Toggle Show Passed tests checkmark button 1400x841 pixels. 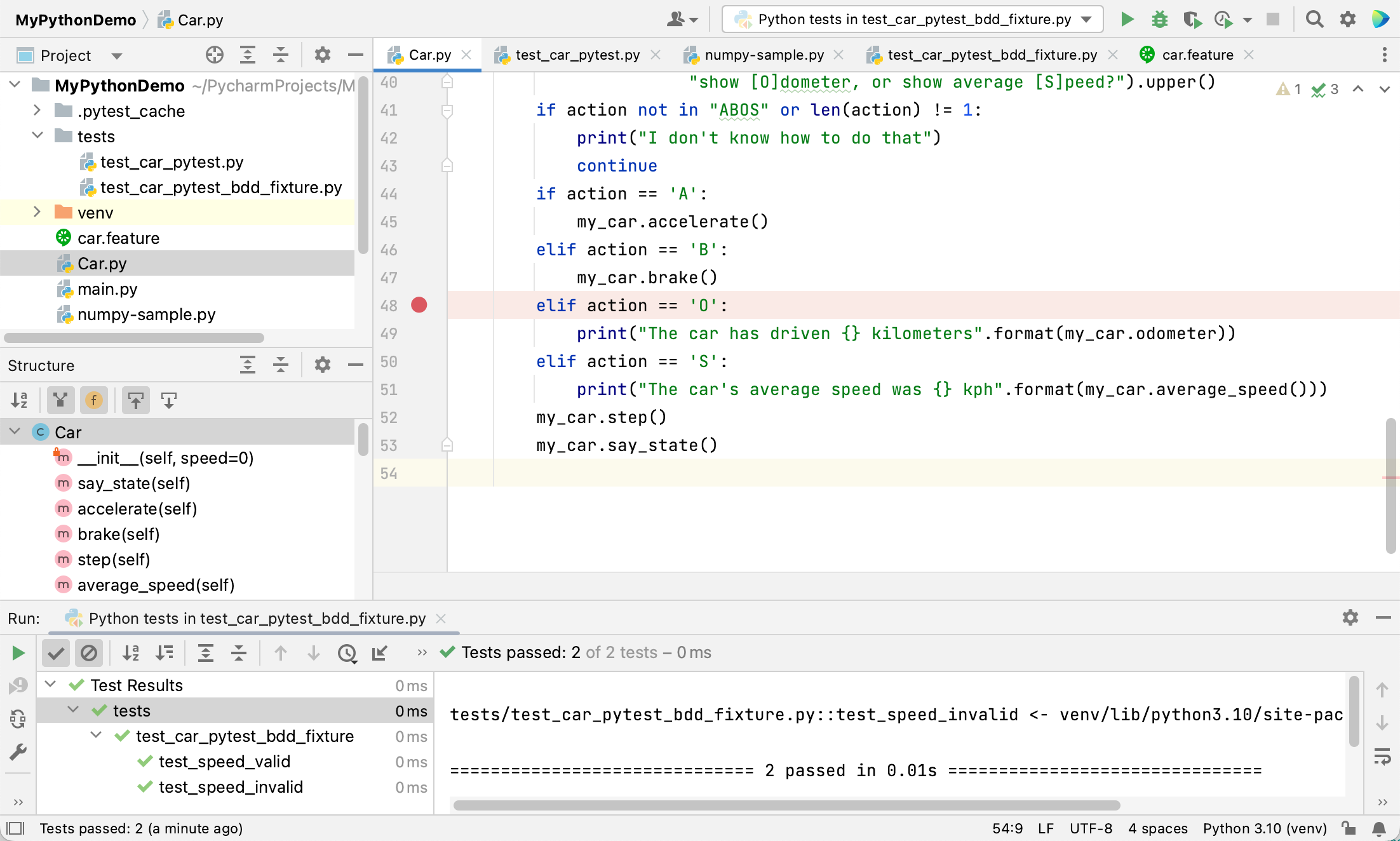56,653
